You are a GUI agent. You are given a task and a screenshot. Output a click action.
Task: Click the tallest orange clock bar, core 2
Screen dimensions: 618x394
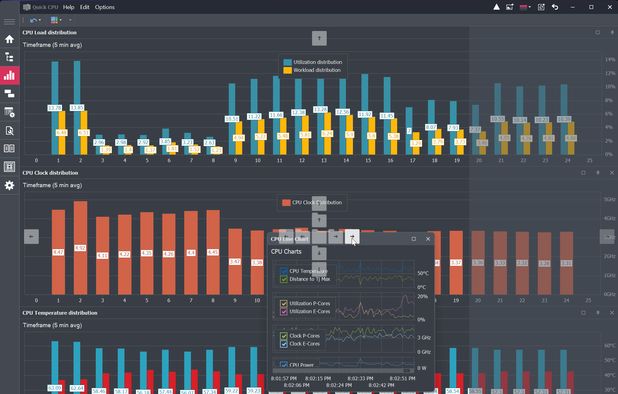click(80, 248)
